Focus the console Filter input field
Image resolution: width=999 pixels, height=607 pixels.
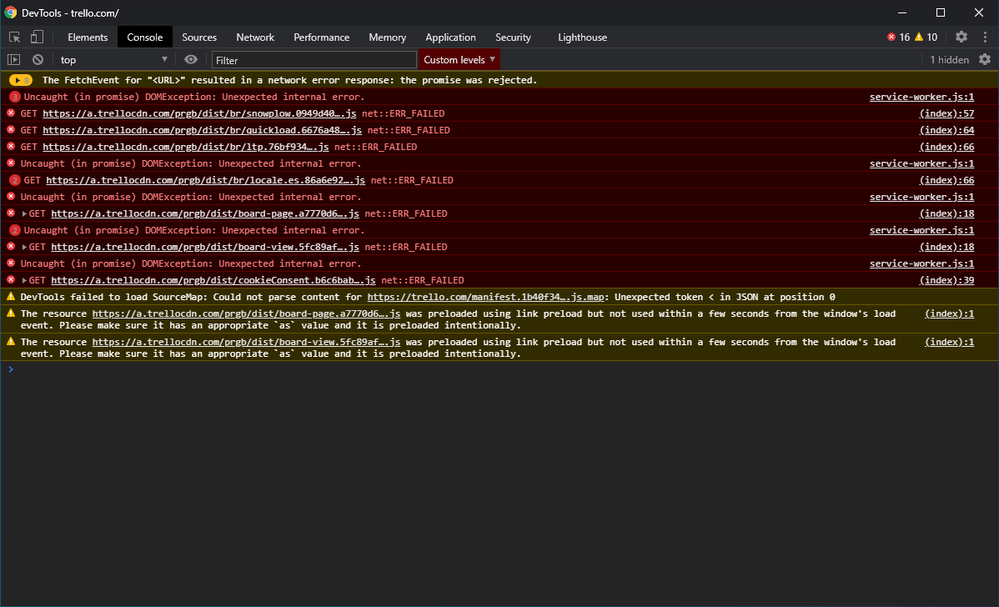tap(314, 60)
